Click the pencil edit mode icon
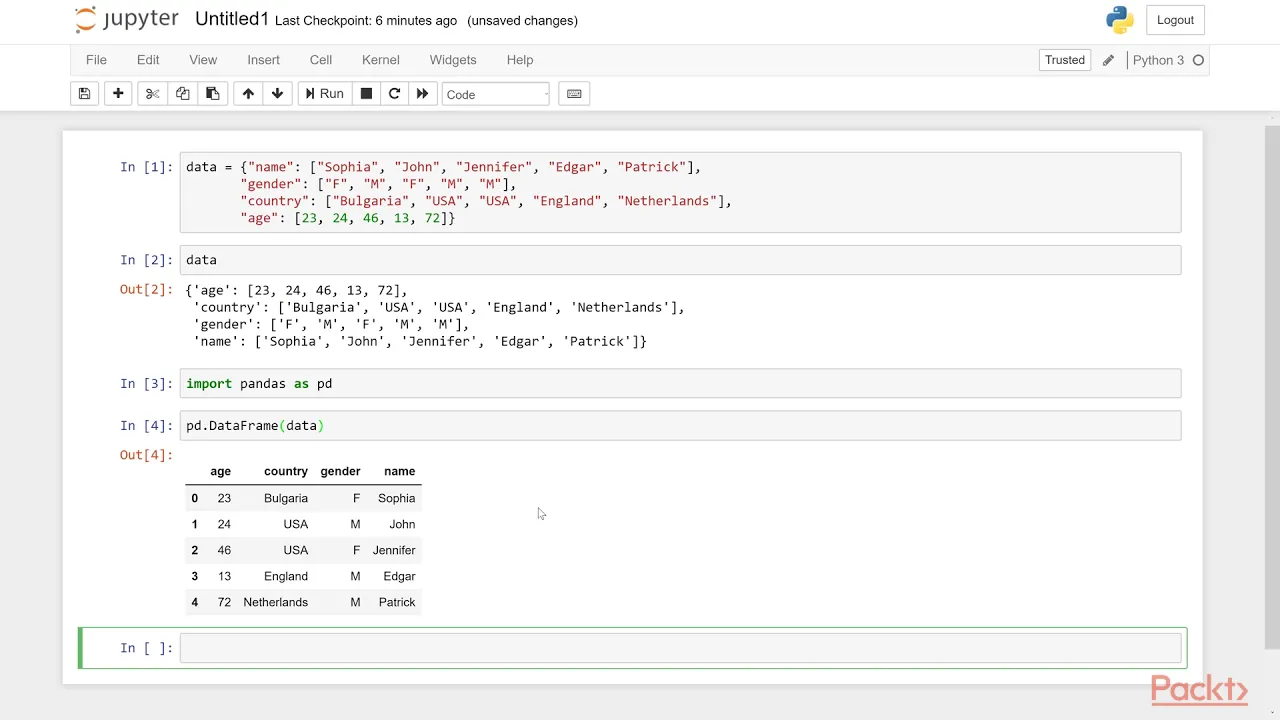The height and width of the screenshot is (720, 1280). pos(1108,60)
